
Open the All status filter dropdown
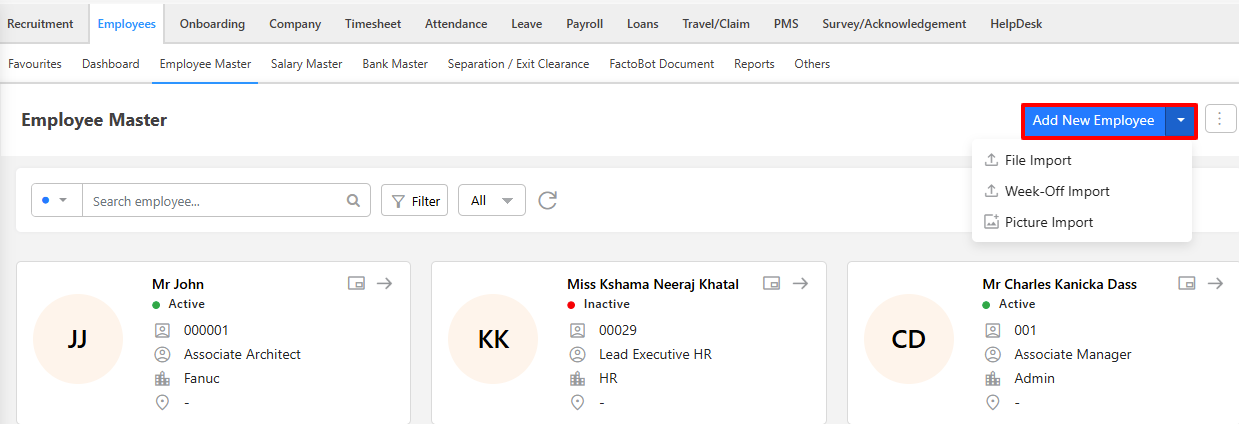491,200
